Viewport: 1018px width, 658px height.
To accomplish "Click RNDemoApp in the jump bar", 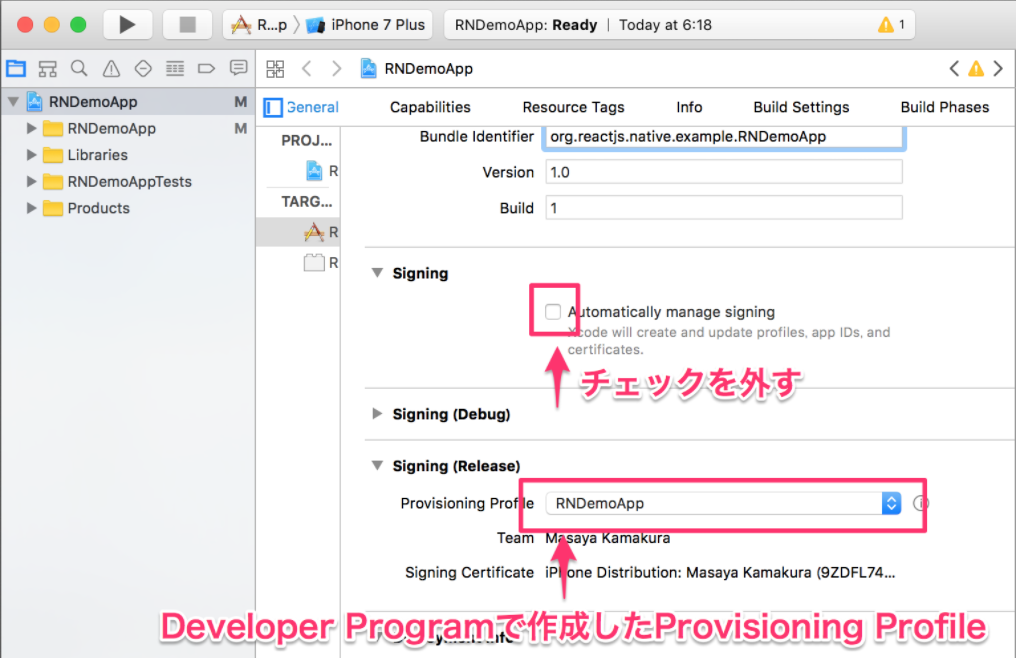I will pyautogui.click(x=417, y=68).
